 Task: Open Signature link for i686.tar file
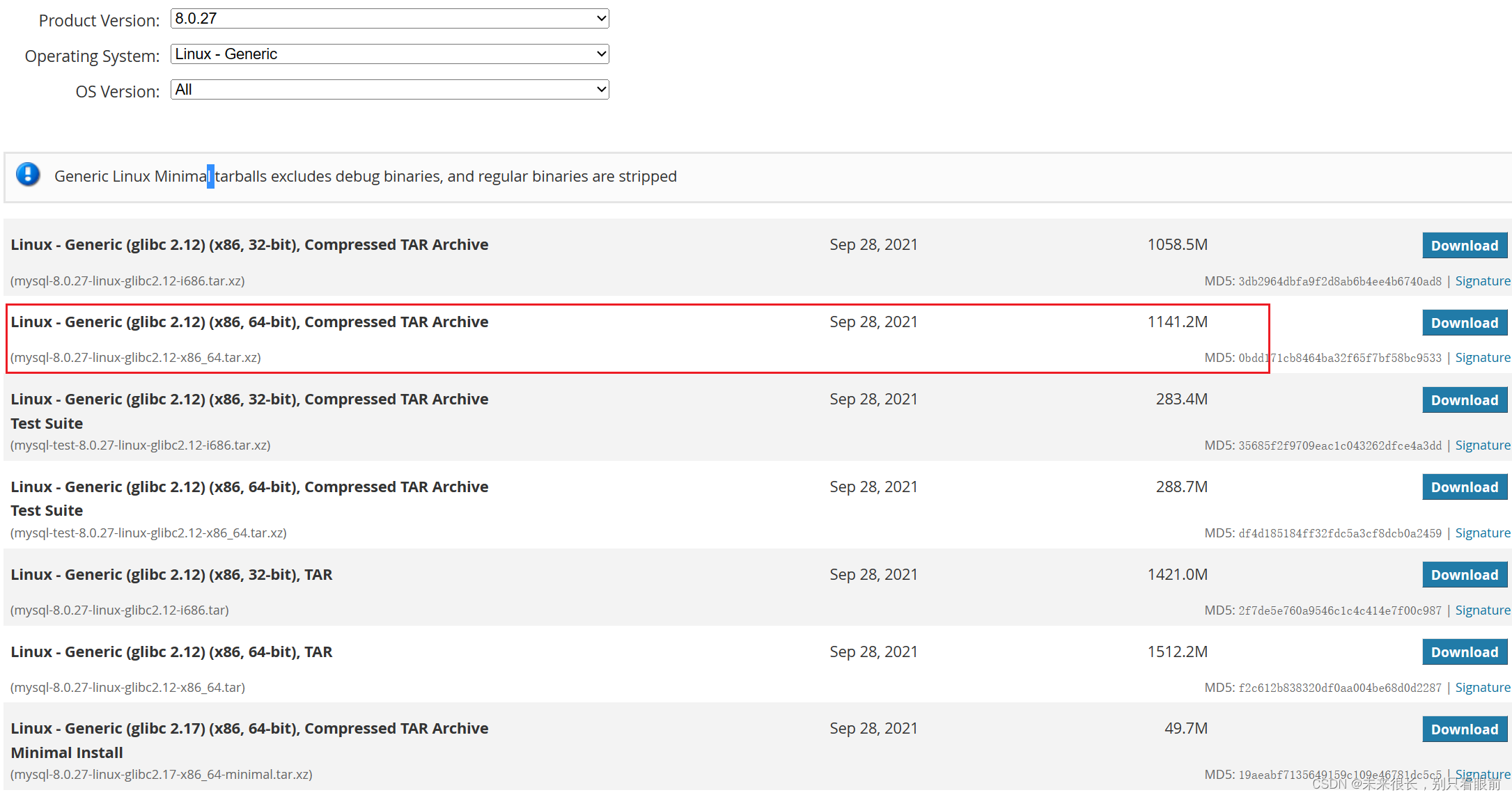1482,610
